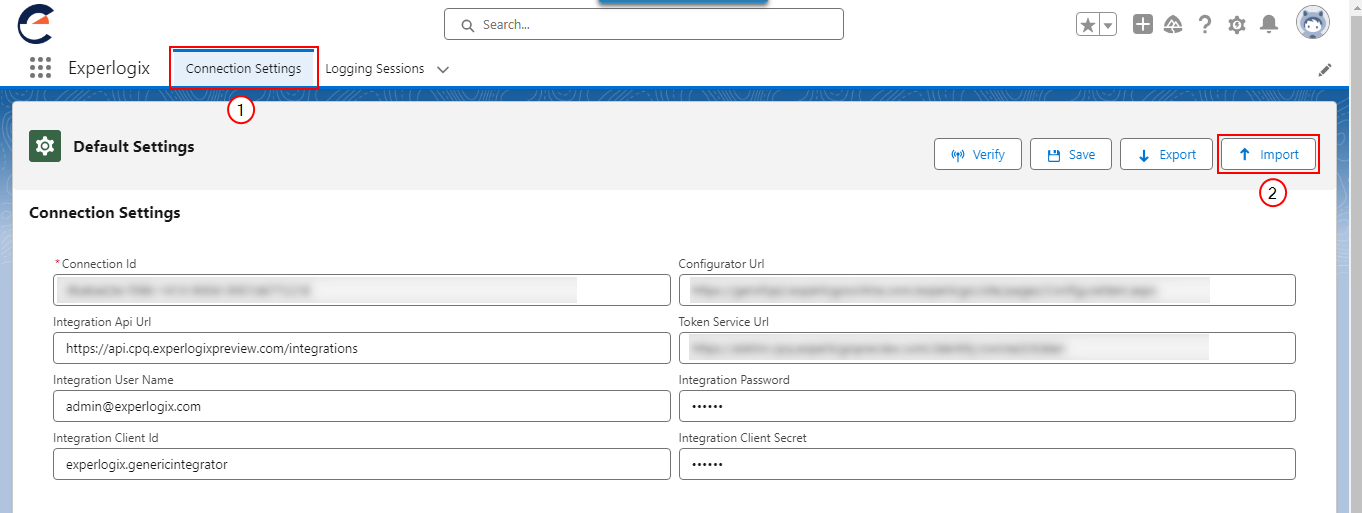Open the Salesforce Trailhead guidance icon
The height and width of the screenshot is (513, 1362).
tap(1173, 25)
